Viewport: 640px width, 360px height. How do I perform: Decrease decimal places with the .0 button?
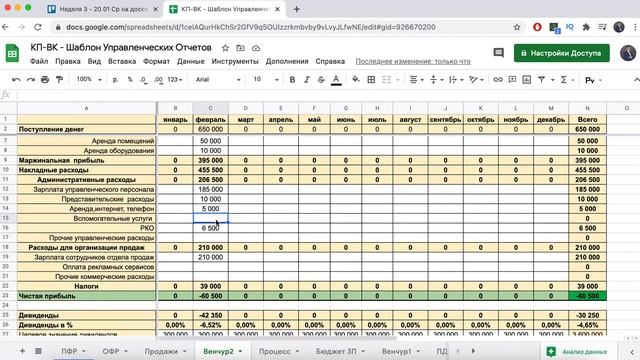(x=144, y=80)
